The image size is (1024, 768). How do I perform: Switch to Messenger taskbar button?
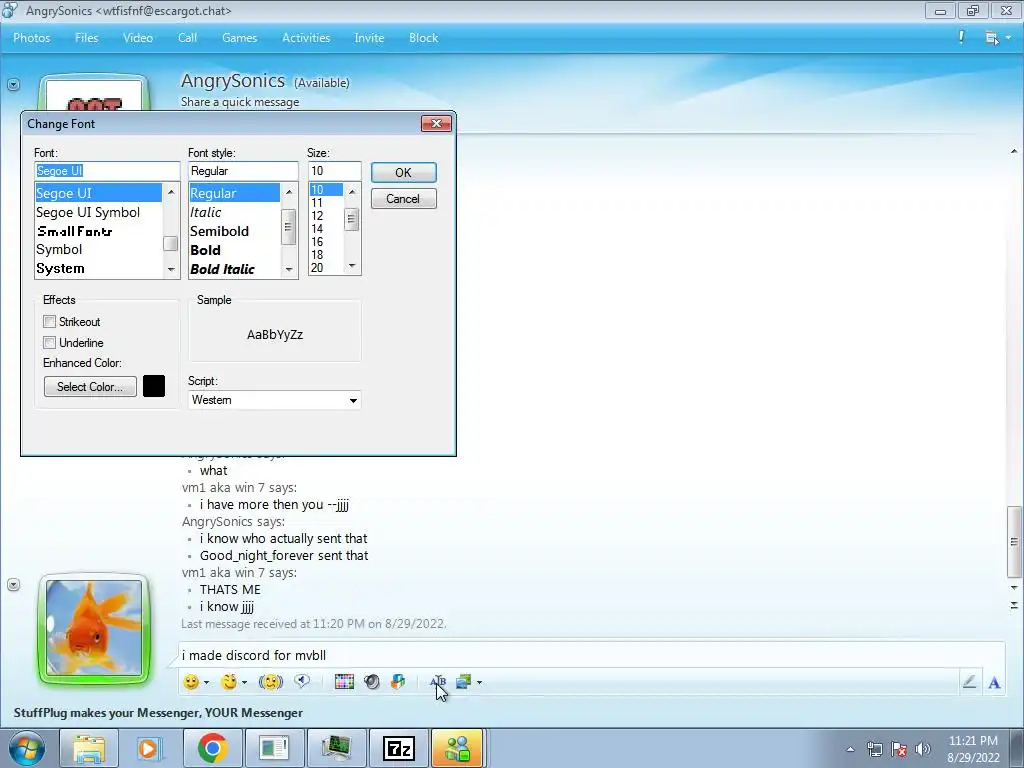457,748
